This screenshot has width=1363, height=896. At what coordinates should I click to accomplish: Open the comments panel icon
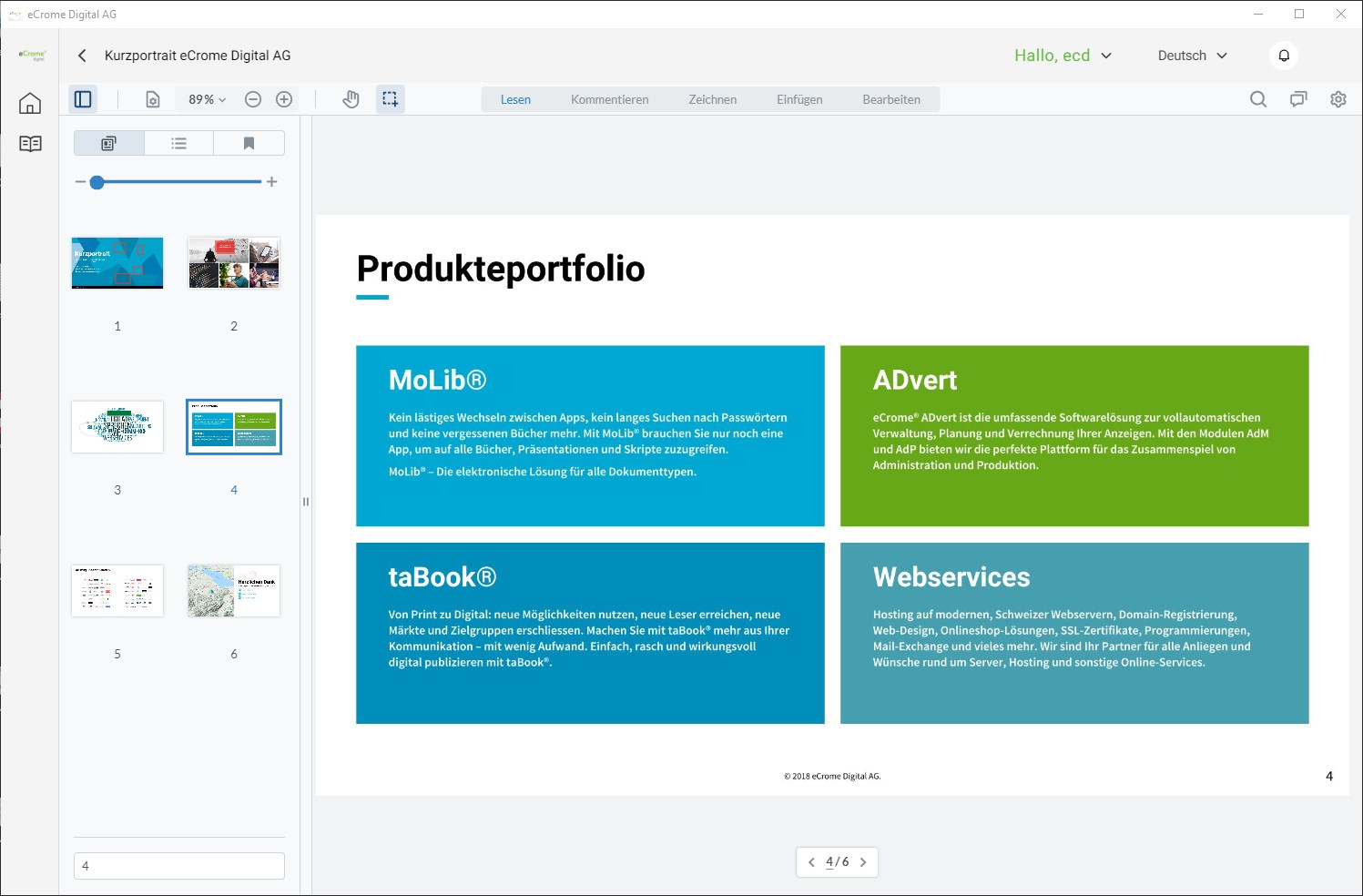pyautogui.click(x=1298, y=99)
